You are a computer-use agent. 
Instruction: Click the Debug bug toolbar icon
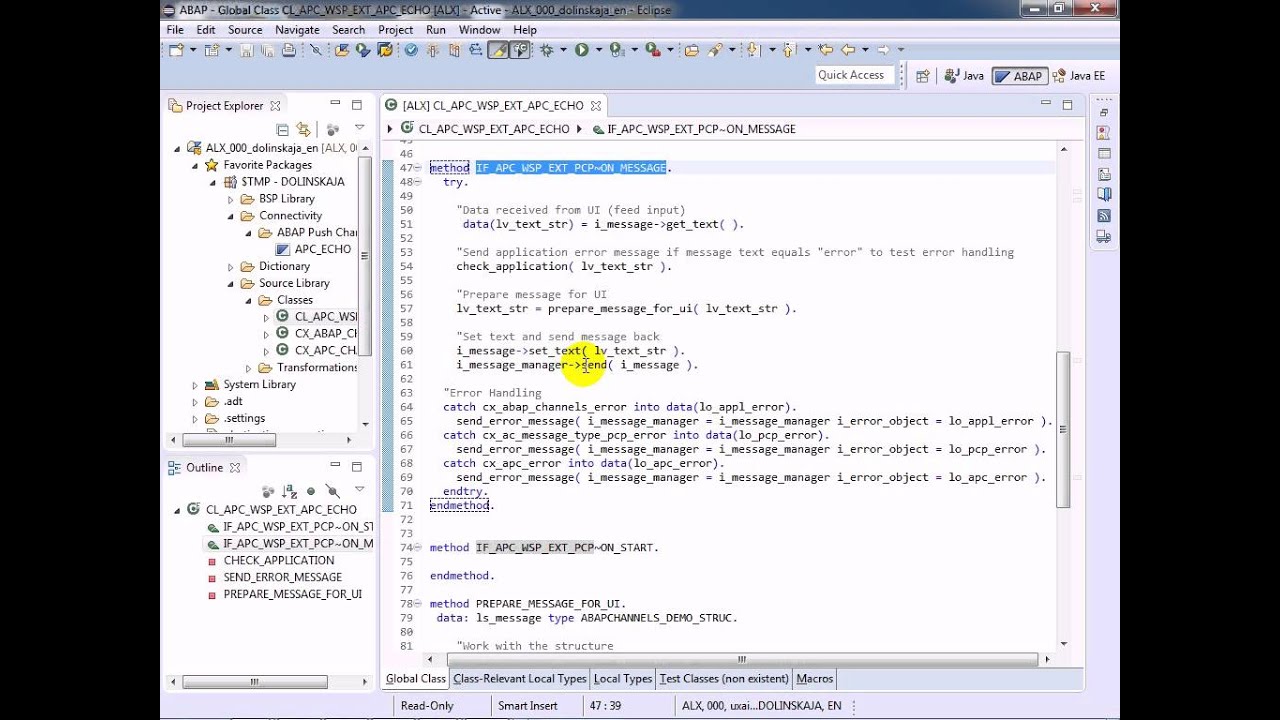pos(546,50)
